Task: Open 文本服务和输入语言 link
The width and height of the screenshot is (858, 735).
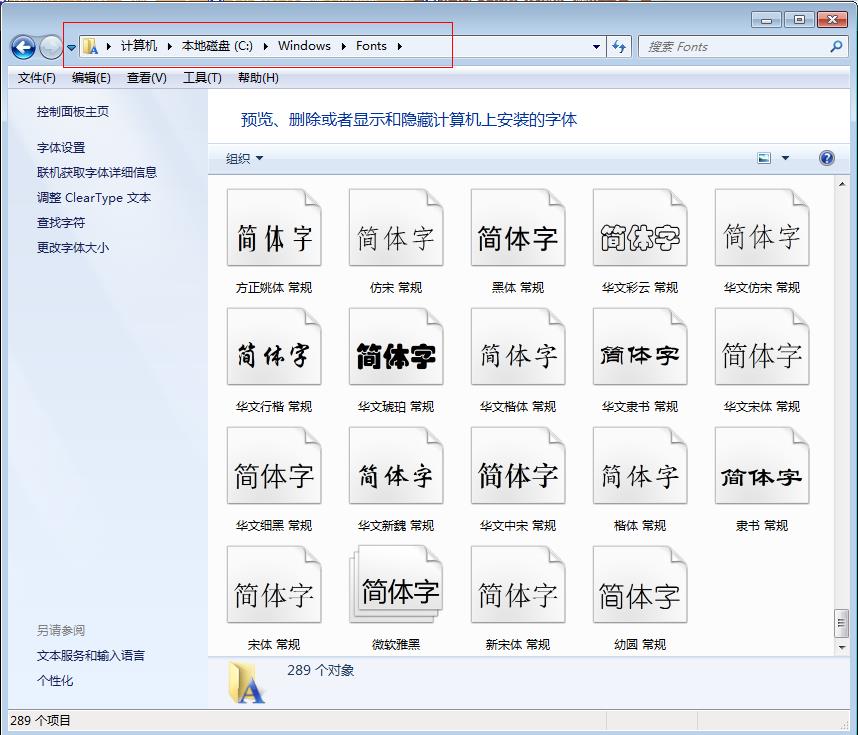Action: (x=91, y=656)
